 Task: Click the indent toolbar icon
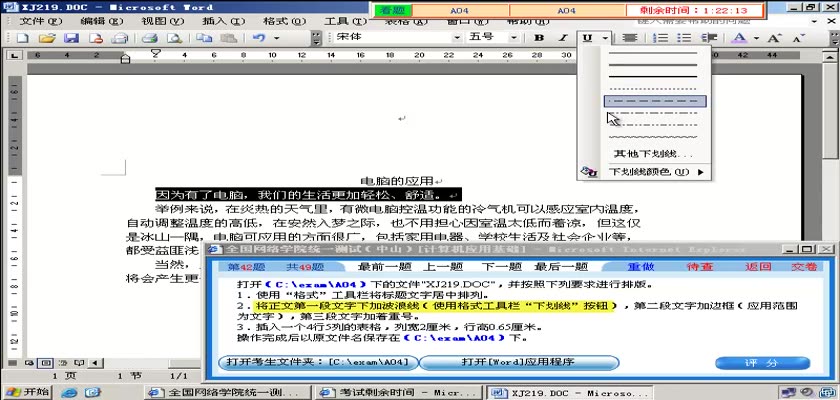click(x=709, y=38)
